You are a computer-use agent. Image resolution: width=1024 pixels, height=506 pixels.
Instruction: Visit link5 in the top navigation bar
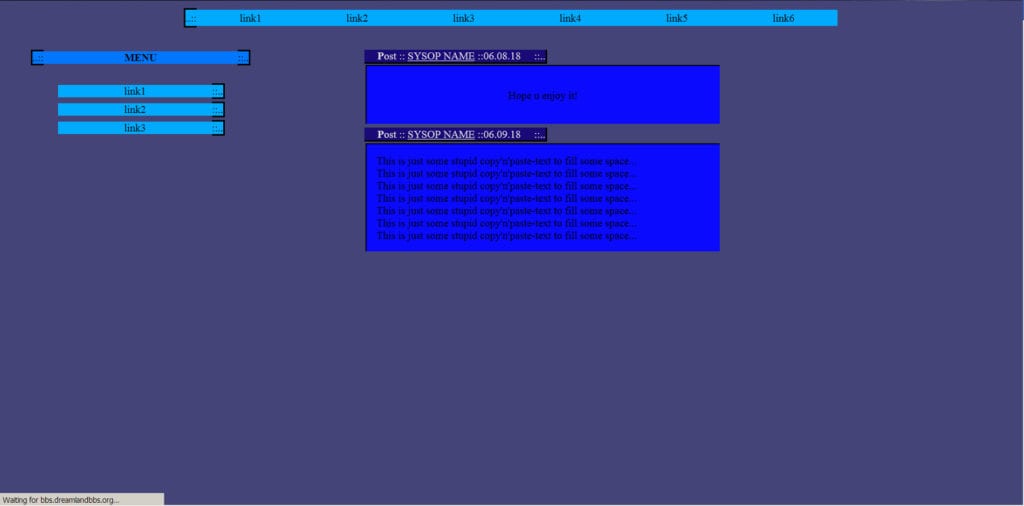pos(677,18)
